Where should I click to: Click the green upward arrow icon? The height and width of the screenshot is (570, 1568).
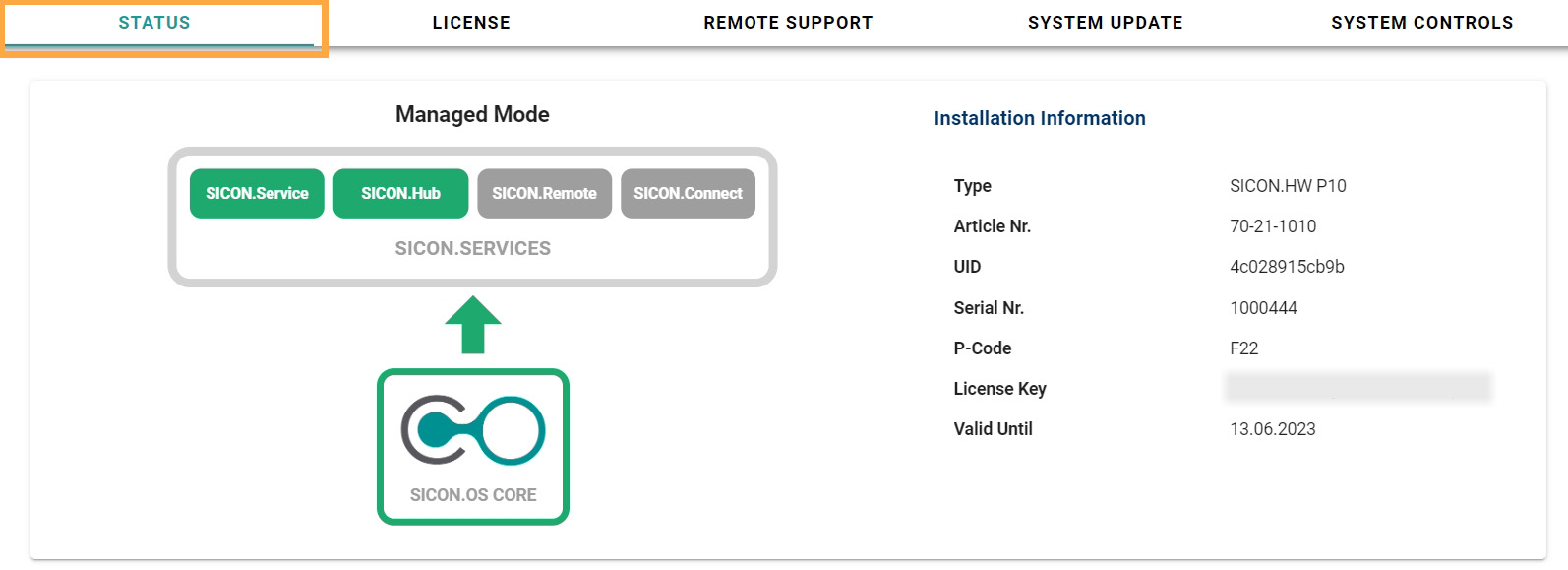point(473,325)
